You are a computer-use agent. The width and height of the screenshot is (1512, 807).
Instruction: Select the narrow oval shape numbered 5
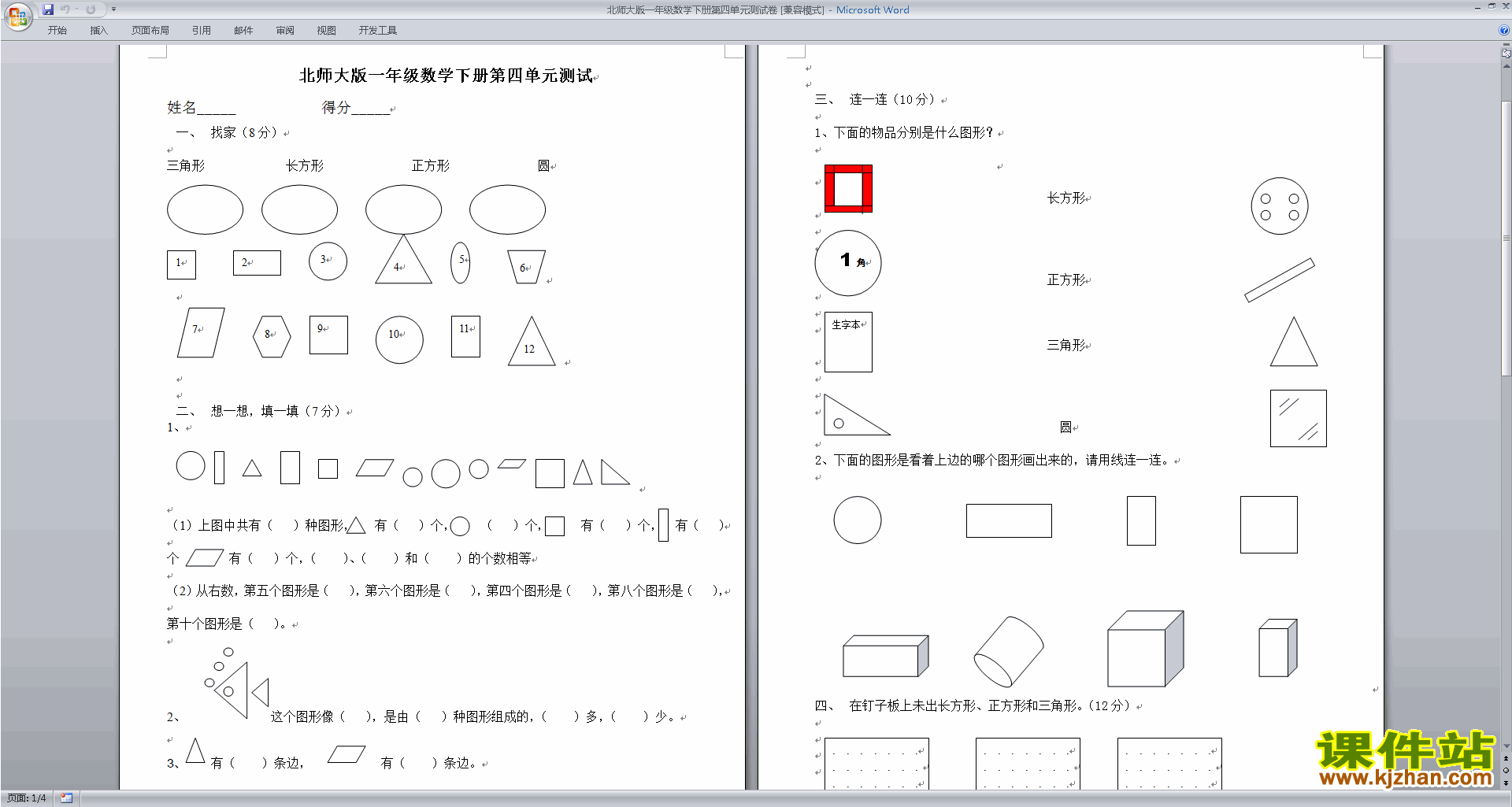(x=460, y=263)
